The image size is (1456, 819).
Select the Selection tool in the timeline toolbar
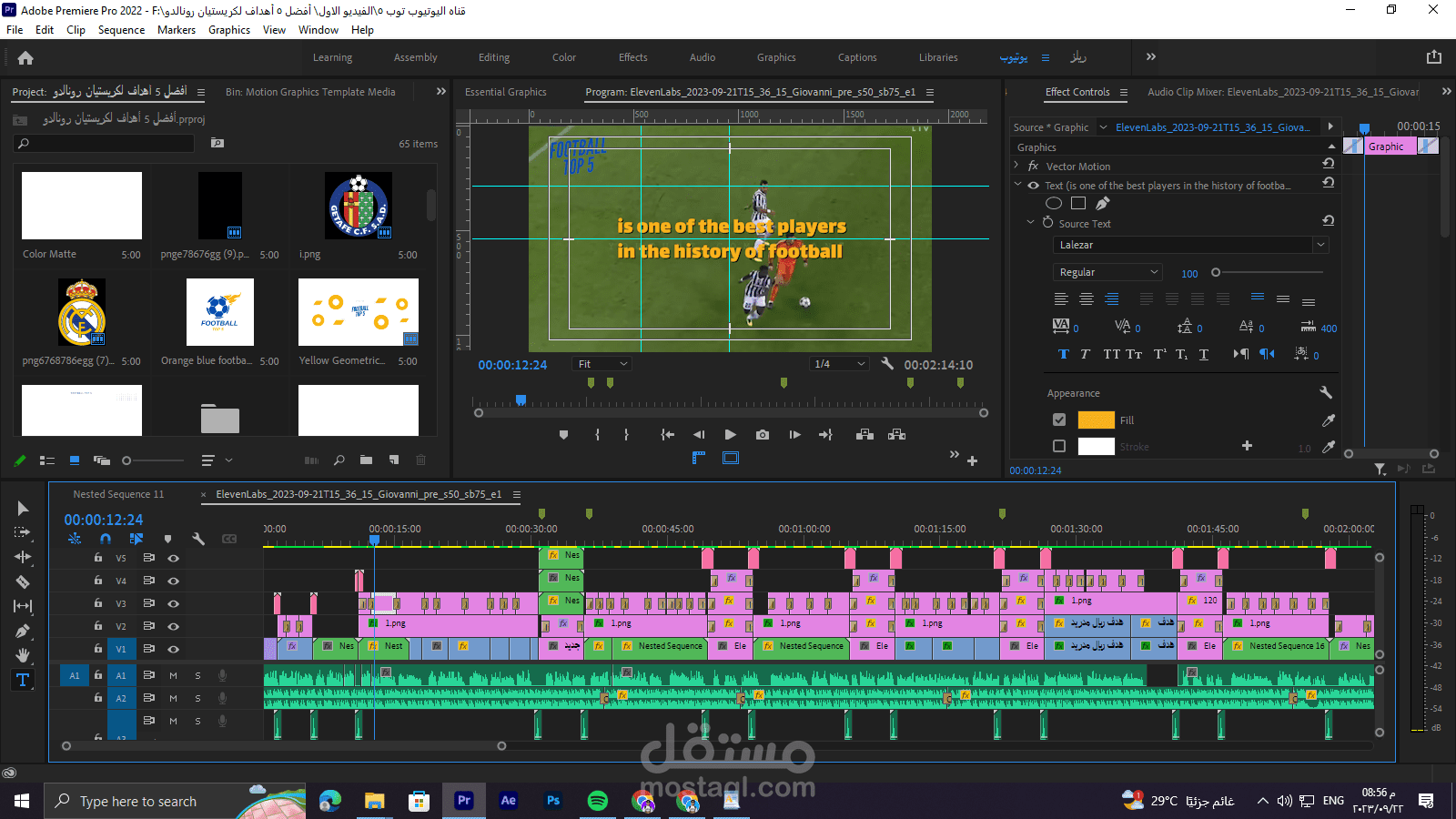pos(23,508)
